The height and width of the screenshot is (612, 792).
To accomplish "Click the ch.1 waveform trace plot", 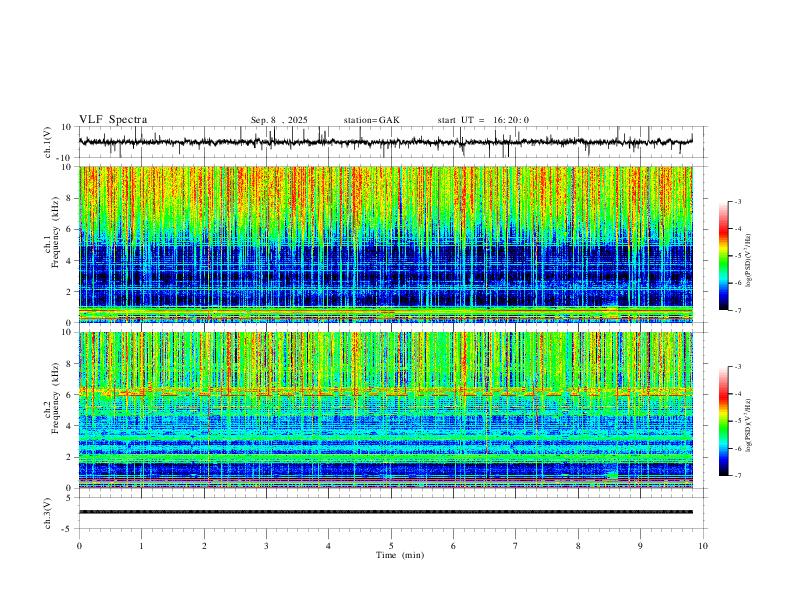I will [385, 142].
